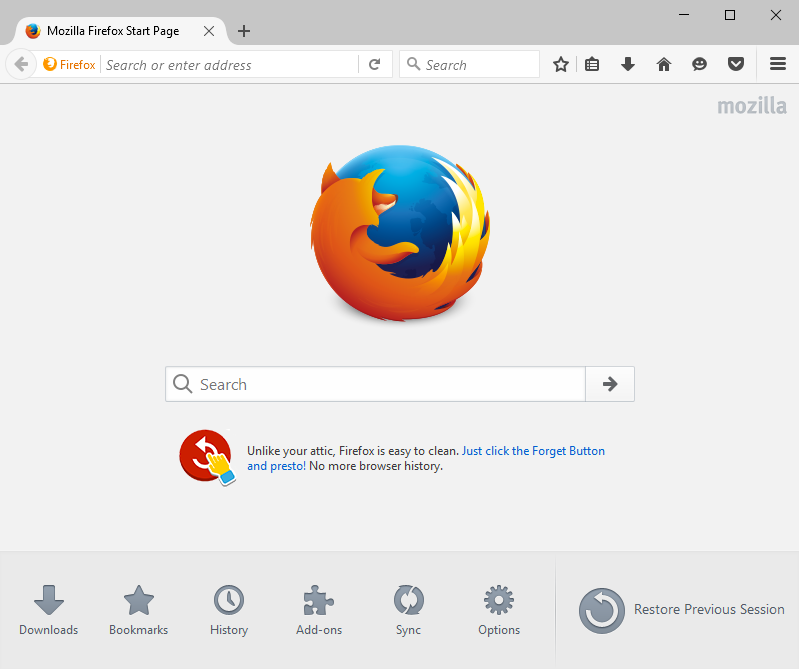Screen dimensions: 799x669
Task: Open Firefox Hello smiley icon
Action: point(700,65)
